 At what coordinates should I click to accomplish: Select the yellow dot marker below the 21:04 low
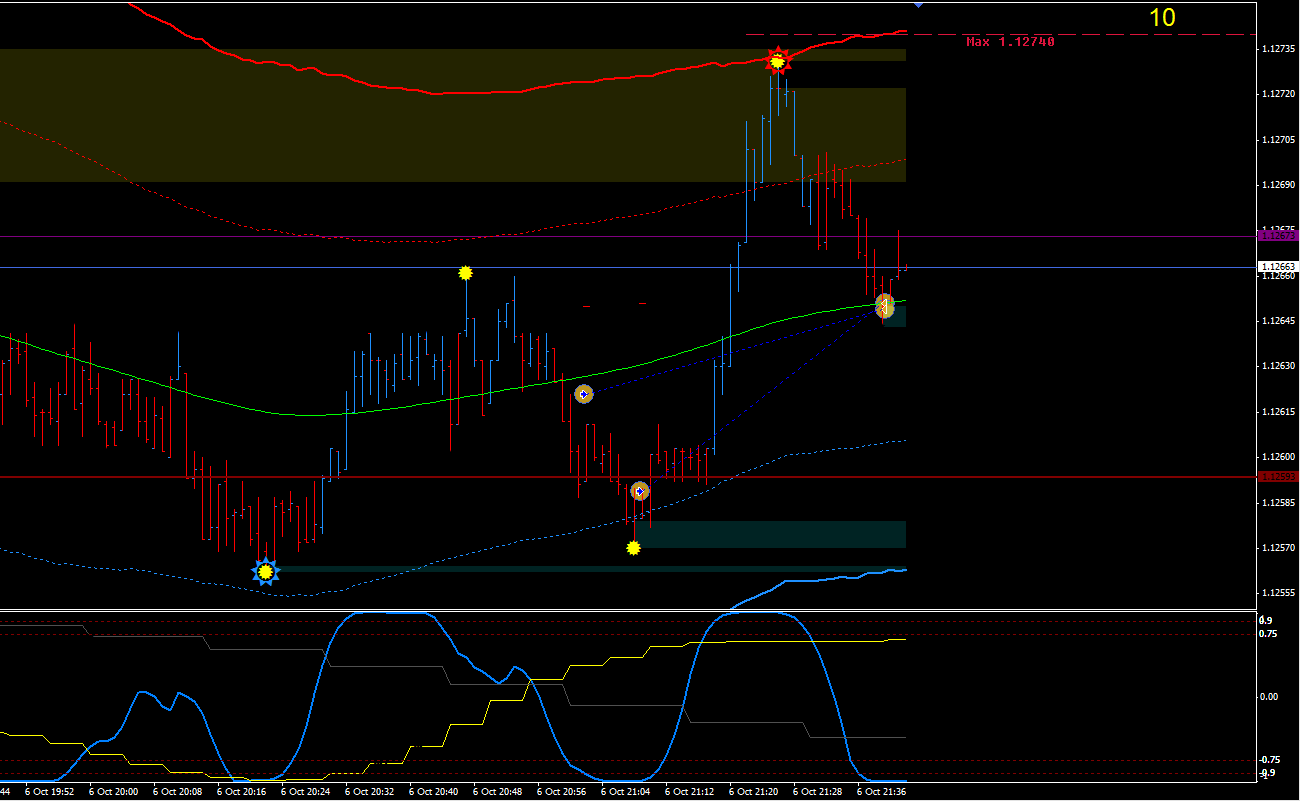click(633, 547)
